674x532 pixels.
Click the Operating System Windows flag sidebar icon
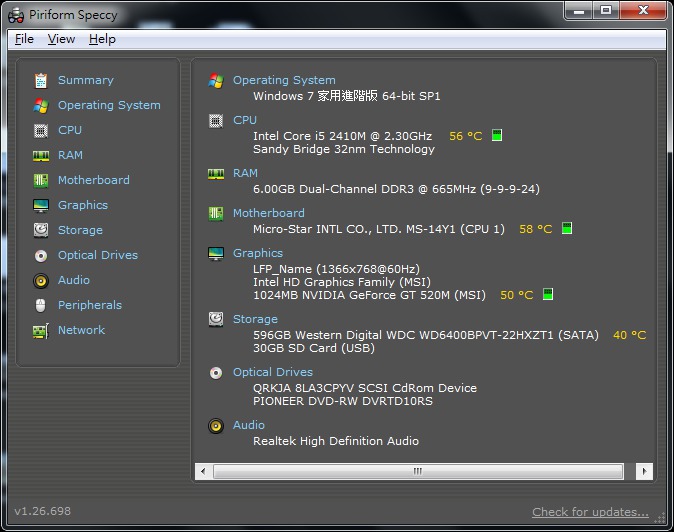[x=41, y=105]
